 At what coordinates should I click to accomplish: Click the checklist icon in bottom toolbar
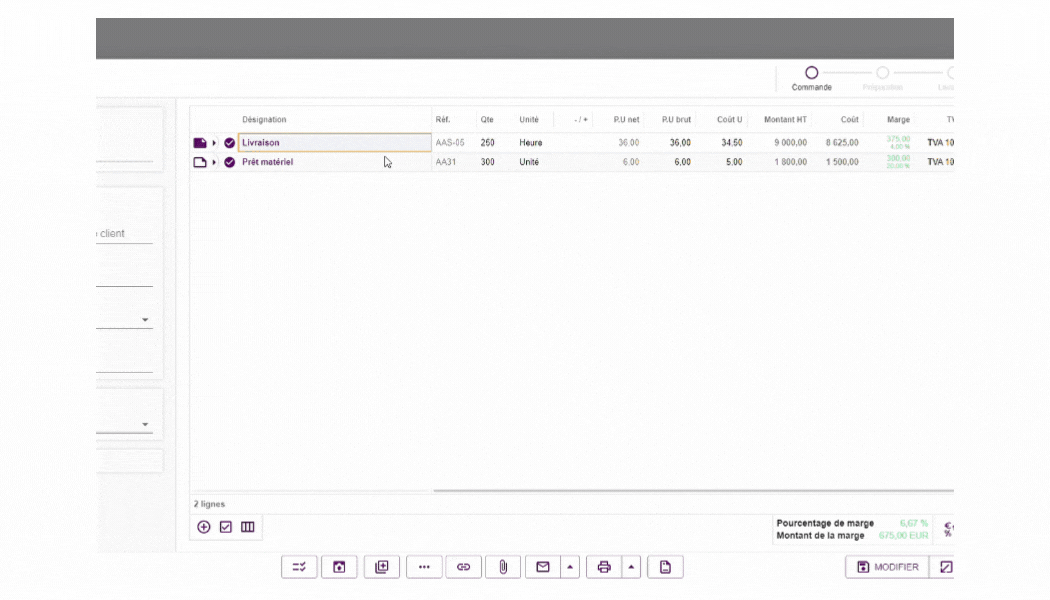point(299,567)
